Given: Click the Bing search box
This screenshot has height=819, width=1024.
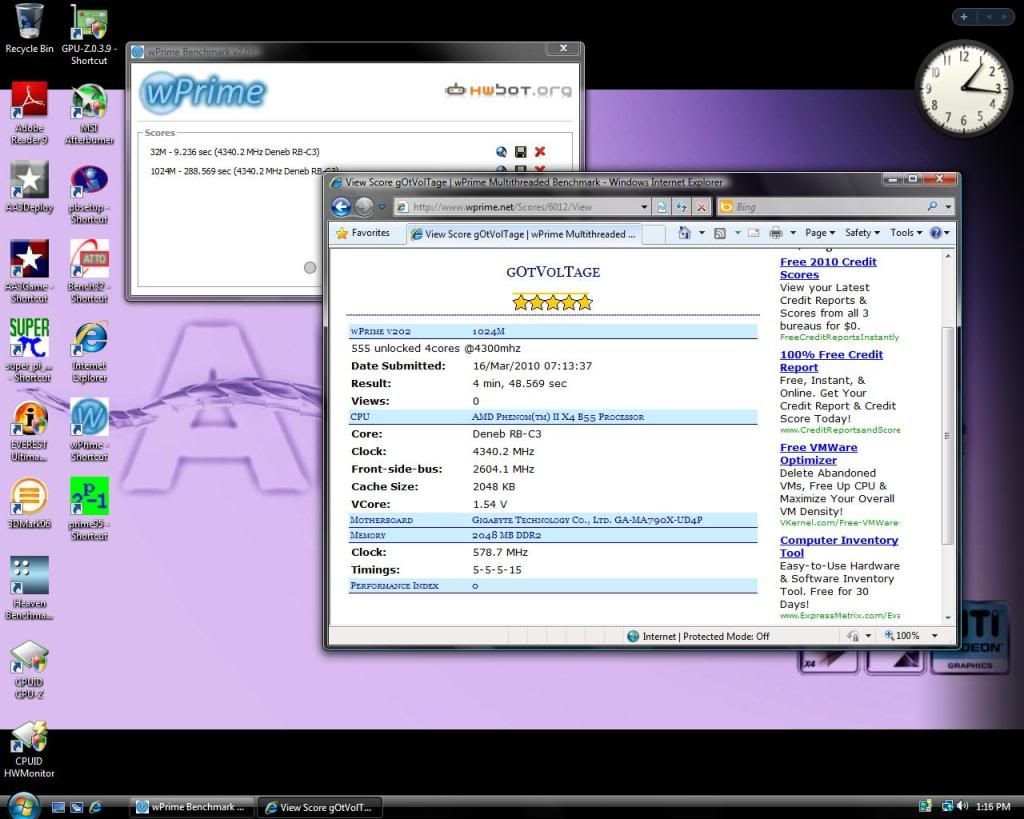Looking at the screenshot, I should [825, 207].
